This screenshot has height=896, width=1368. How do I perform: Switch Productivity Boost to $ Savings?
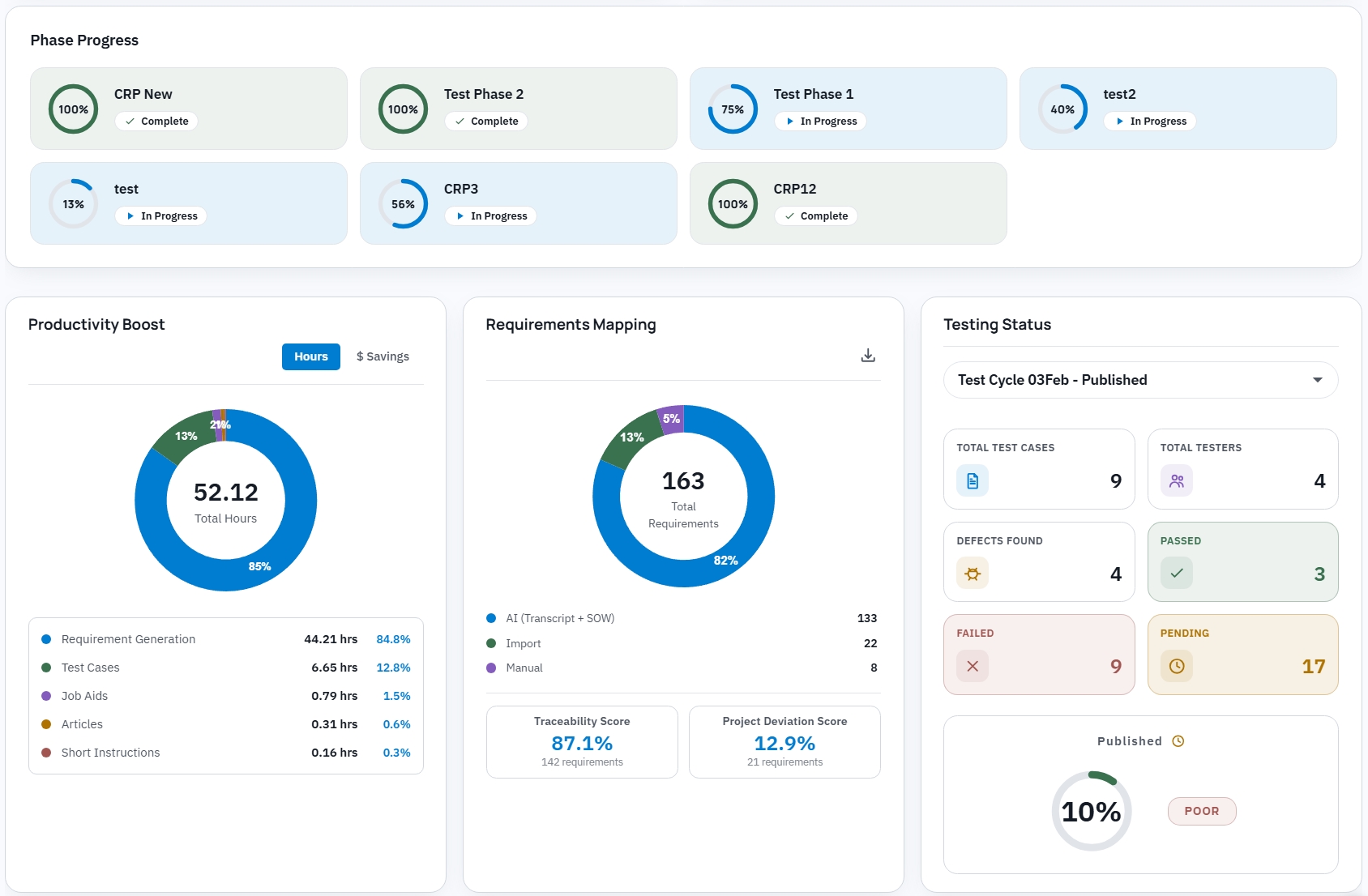pyautogui.click(x=383, y=356)
